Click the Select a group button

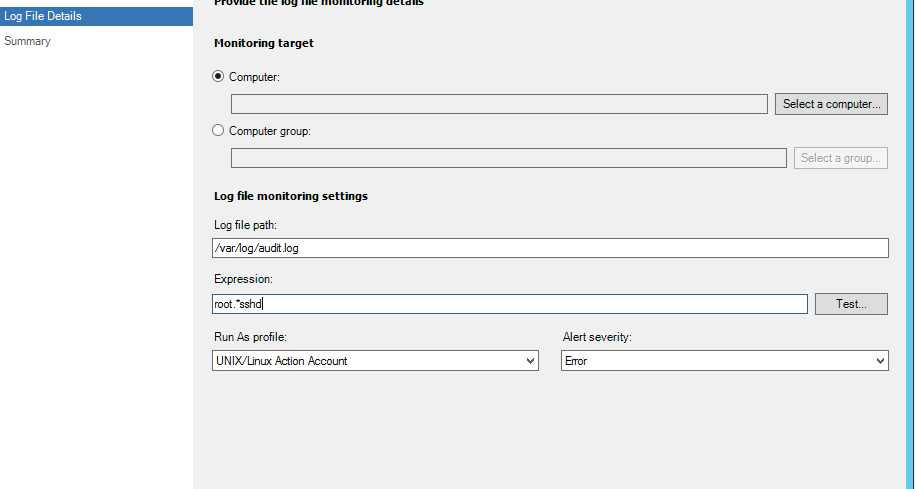841,158
